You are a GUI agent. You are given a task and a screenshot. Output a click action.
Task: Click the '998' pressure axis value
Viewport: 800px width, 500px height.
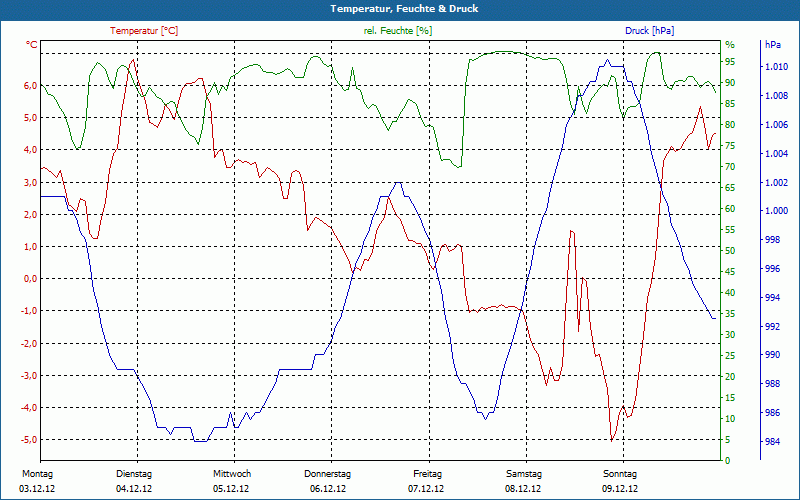tap(772, 240)
